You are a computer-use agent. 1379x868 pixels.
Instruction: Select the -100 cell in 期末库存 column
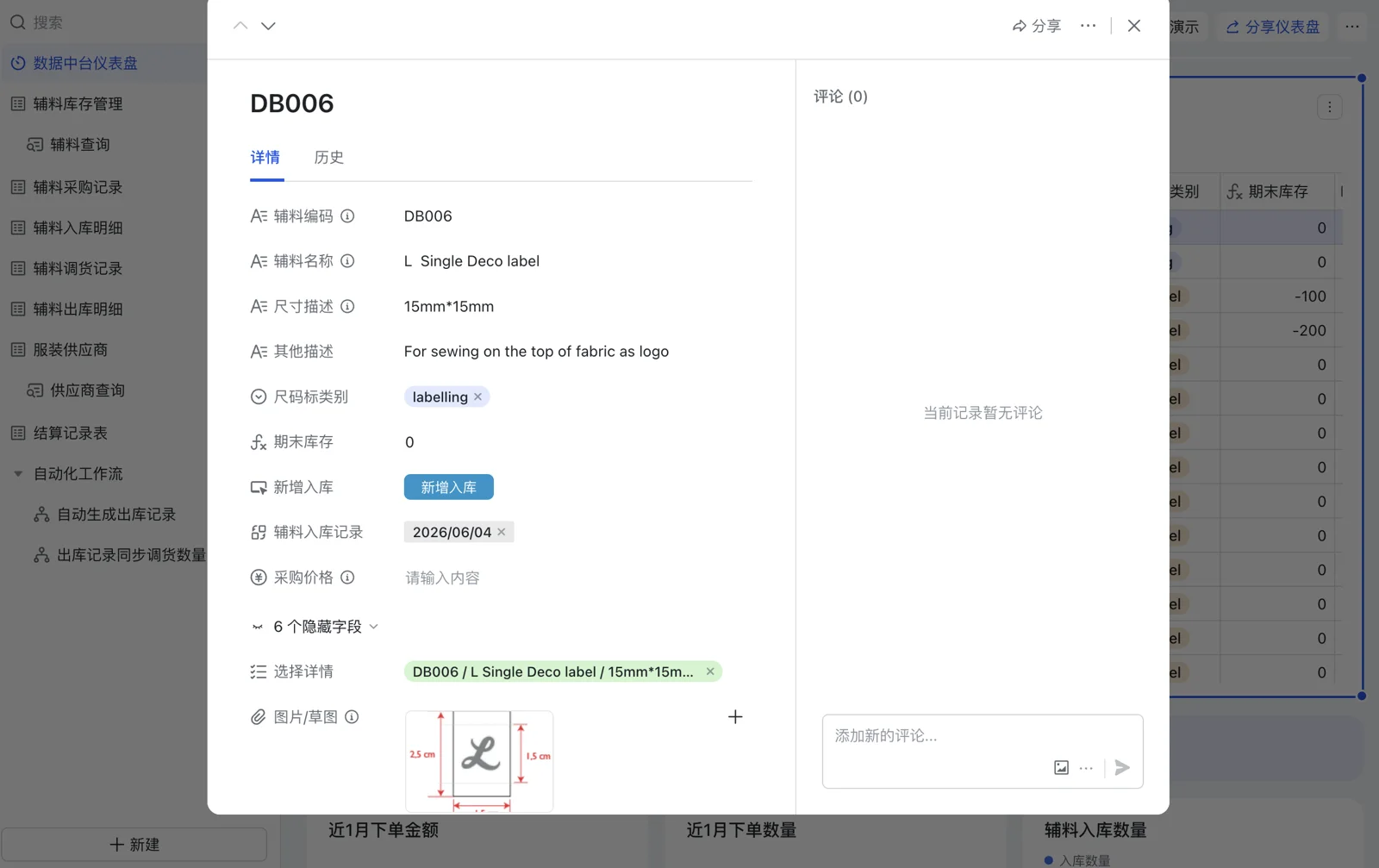tap(1277, 297)
